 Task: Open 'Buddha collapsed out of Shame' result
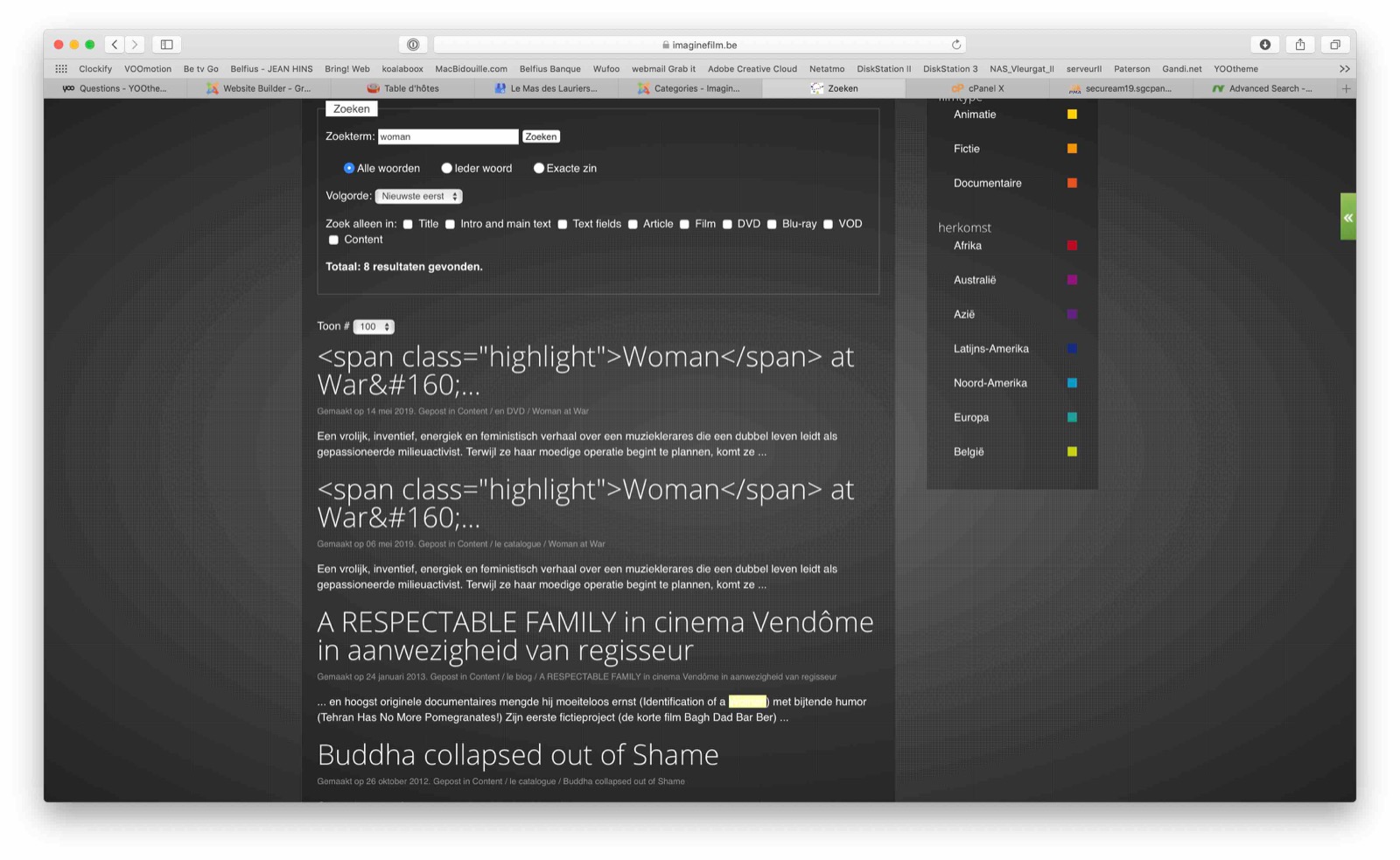[x=517, y=754]
